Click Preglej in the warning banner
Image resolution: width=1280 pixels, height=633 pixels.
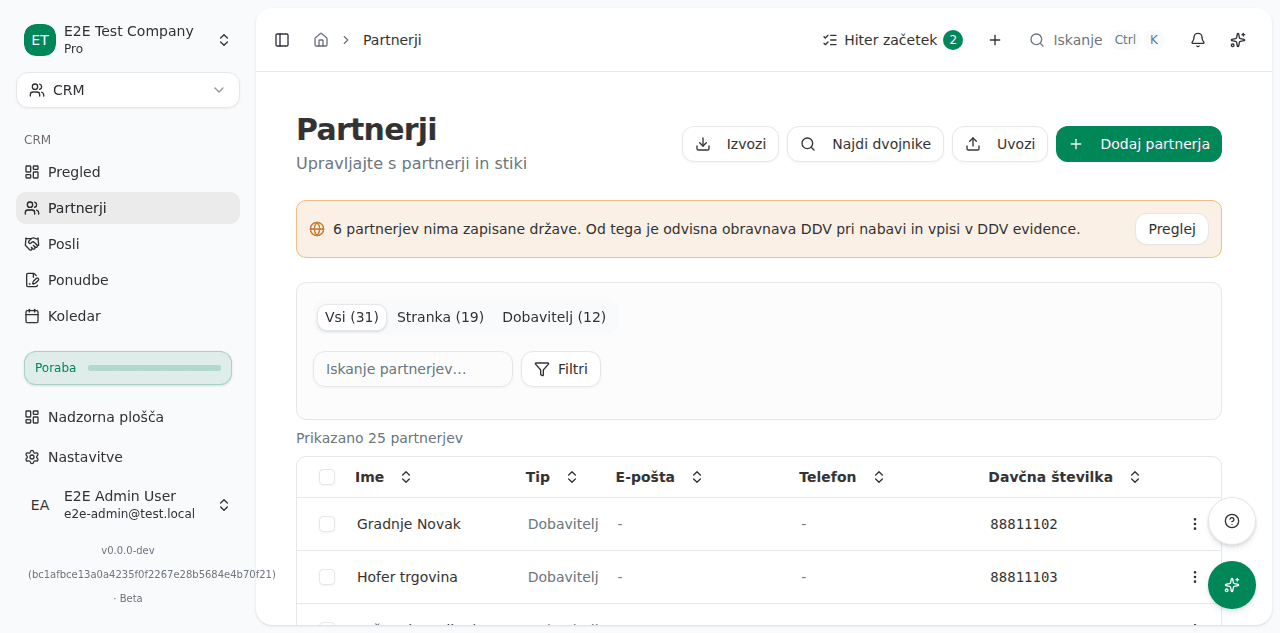(1172, 229)
